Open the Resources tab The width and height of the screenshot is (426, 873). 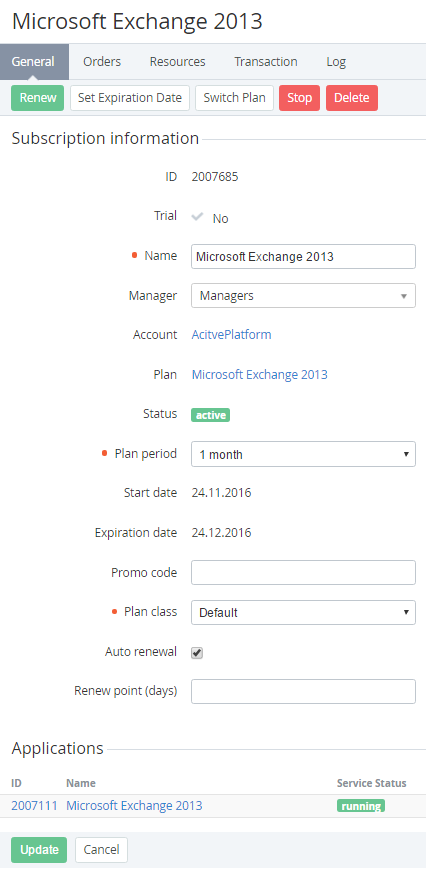[178, 62]
